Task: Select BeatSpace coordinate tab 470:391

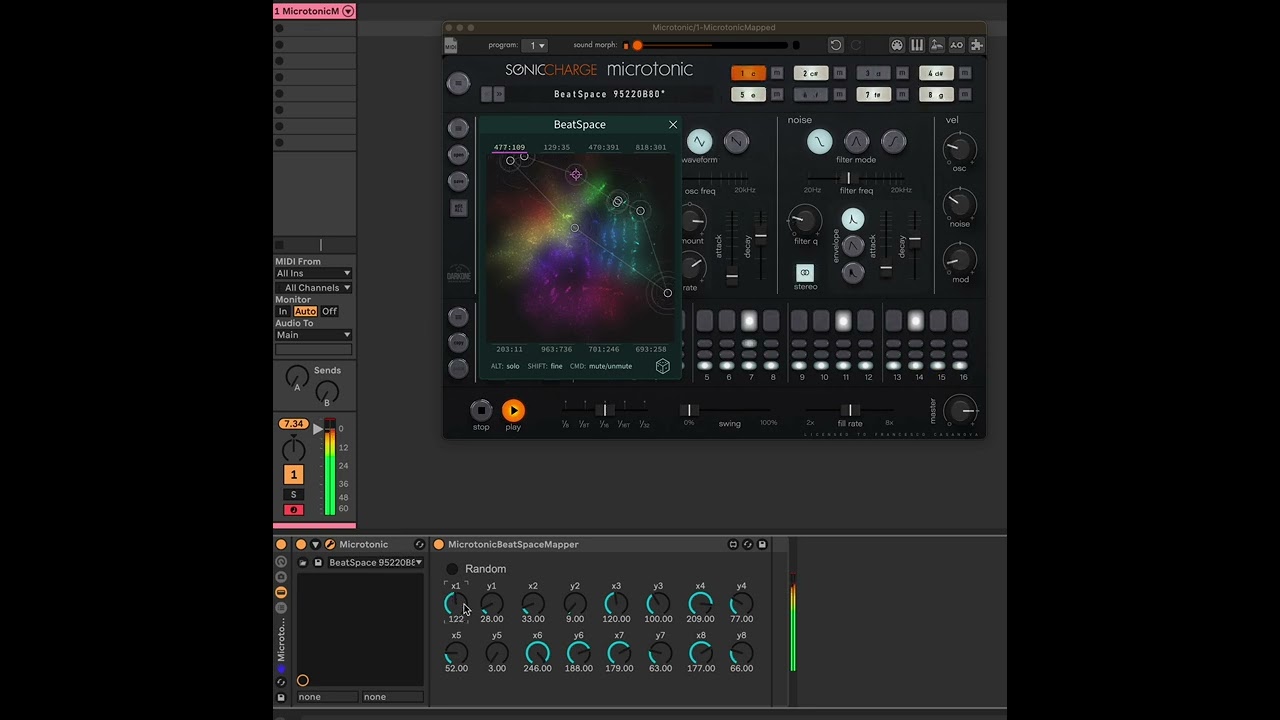Action: coord(603,147)
